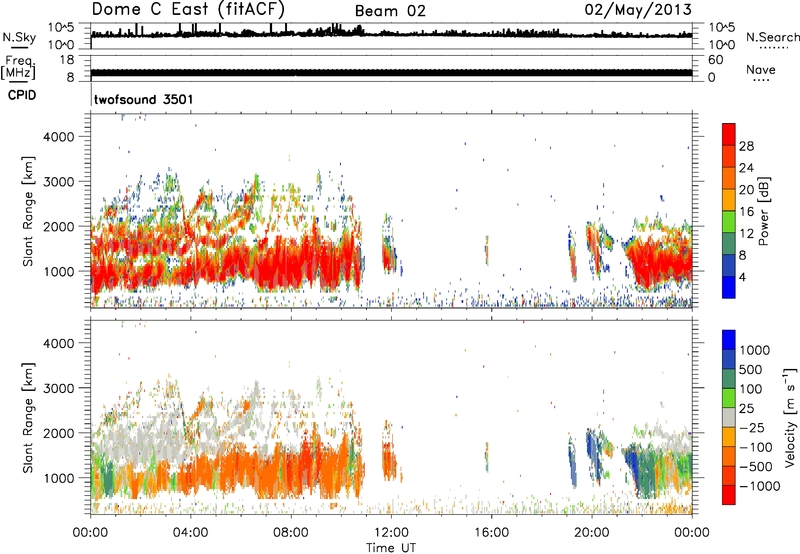Click the 'CPID' label
This screenshot has height=554, width=800.
click(22, 95)
